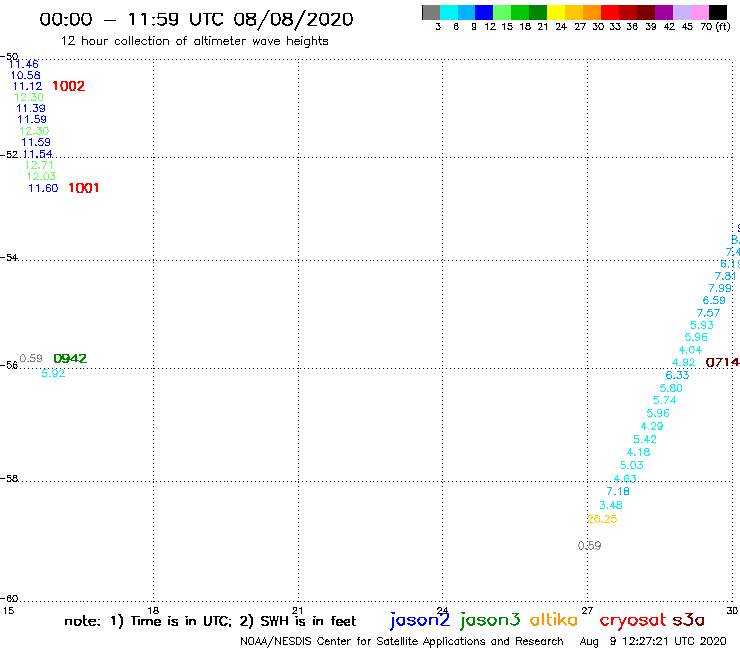Click the purple swatch in the legend

click(x=664, y=12)
